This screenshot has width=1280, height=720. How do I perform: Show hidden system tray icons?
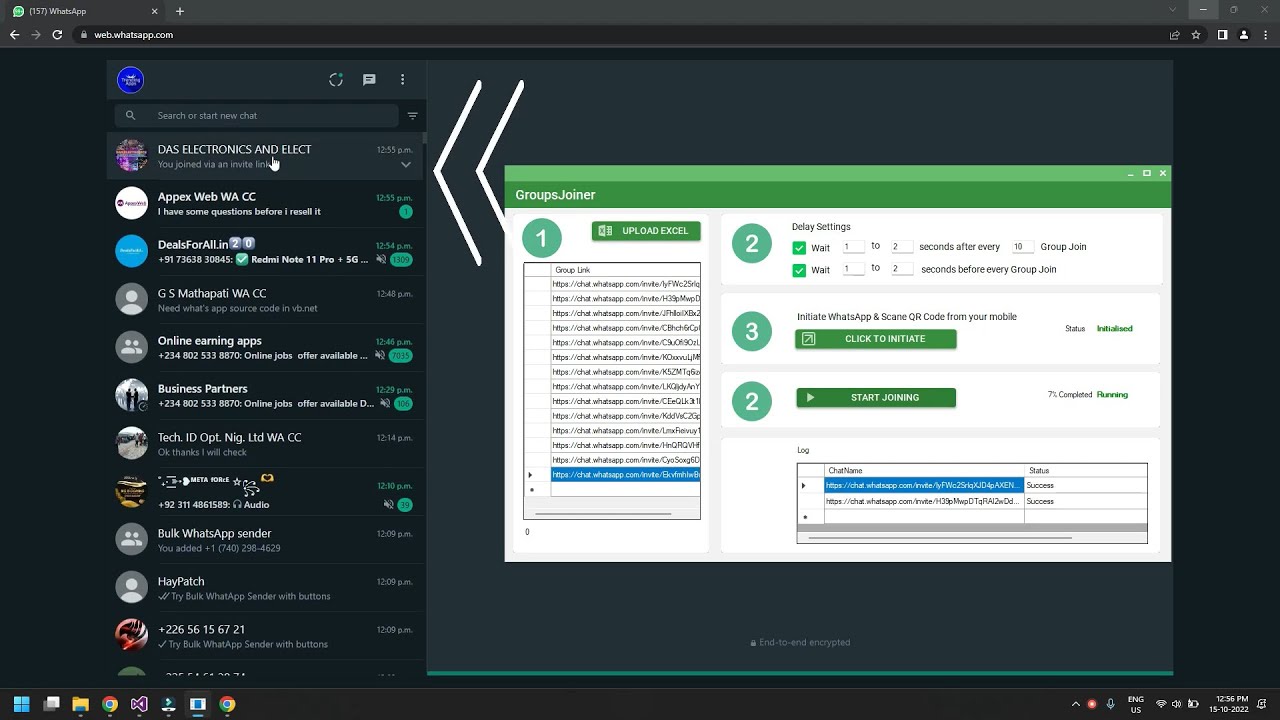[x=1077, y=704]
